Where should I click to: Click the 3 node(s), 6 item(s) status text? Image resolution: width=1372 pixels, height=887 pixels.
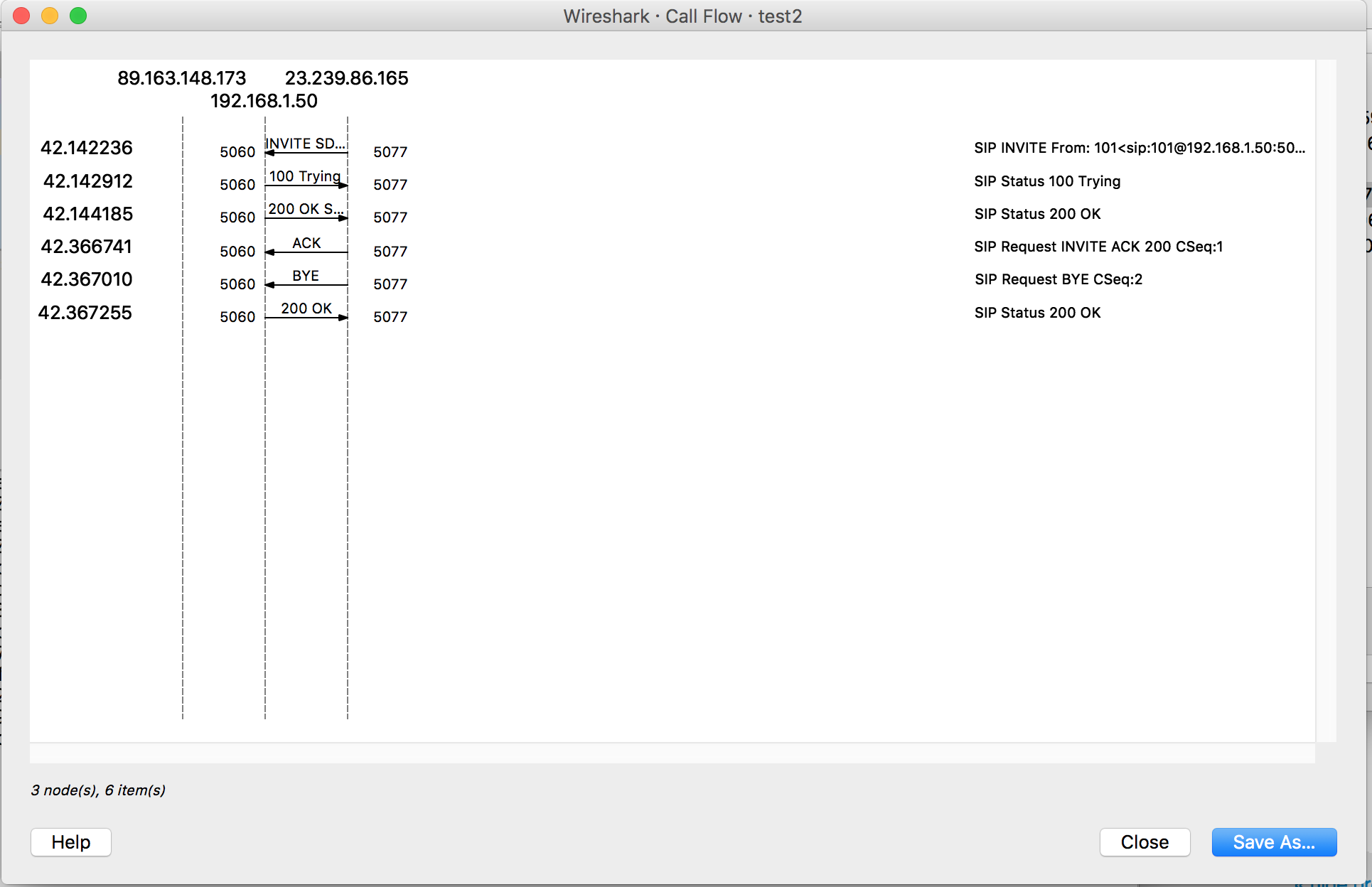coord(98,790)
